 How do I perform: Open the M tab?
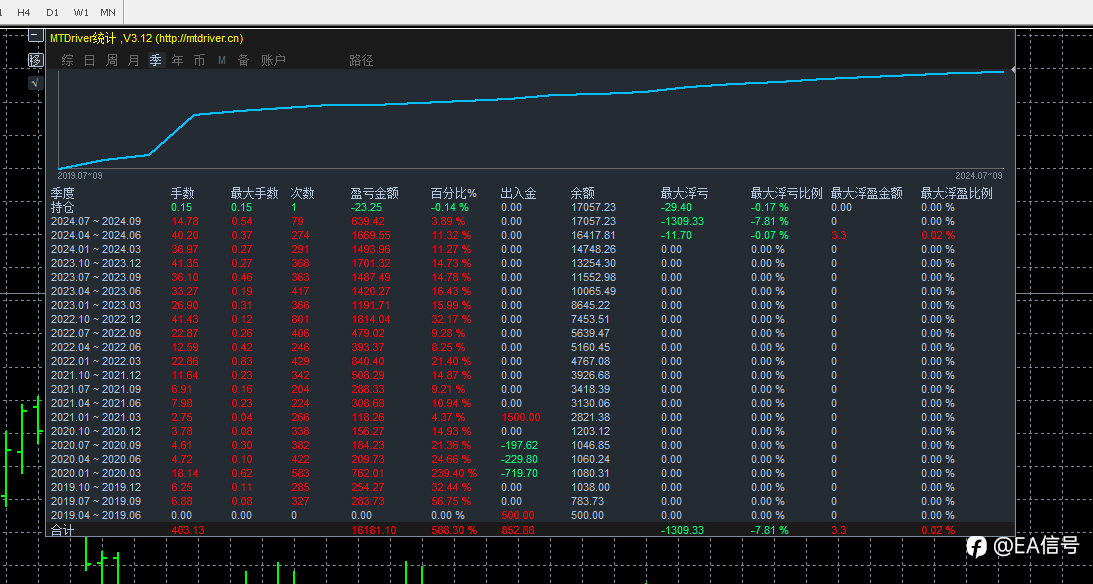pyautogui.click(x=222, y=61)
